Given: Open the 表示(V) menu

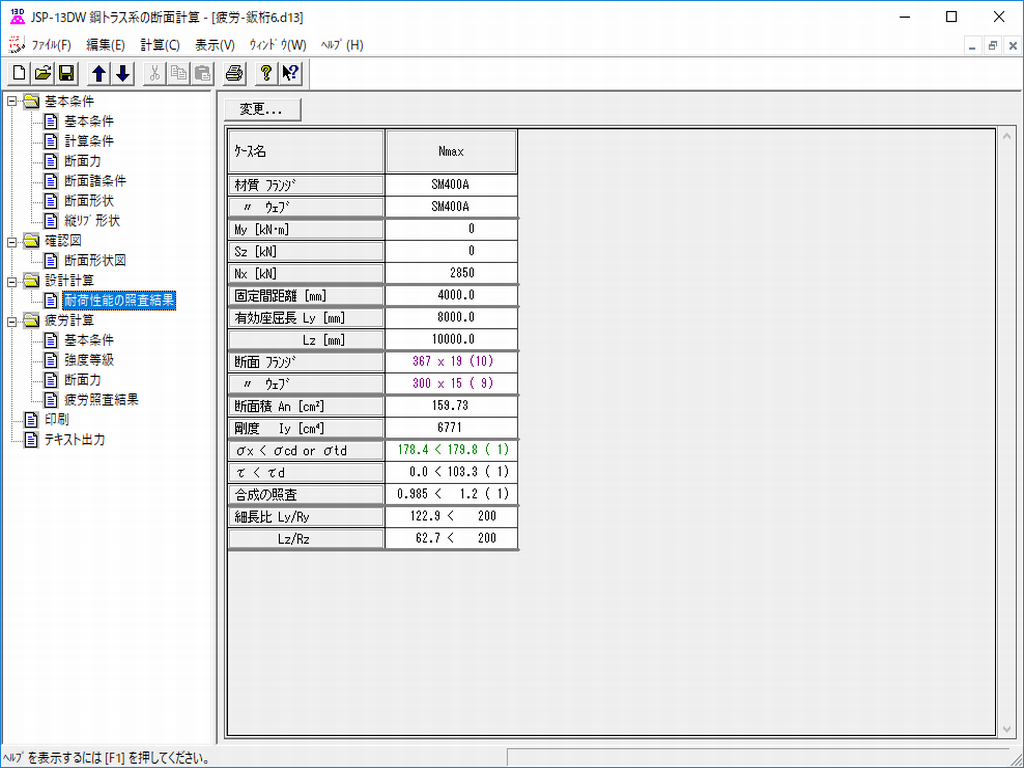Looking at the screenshot, I should (214, 45).
